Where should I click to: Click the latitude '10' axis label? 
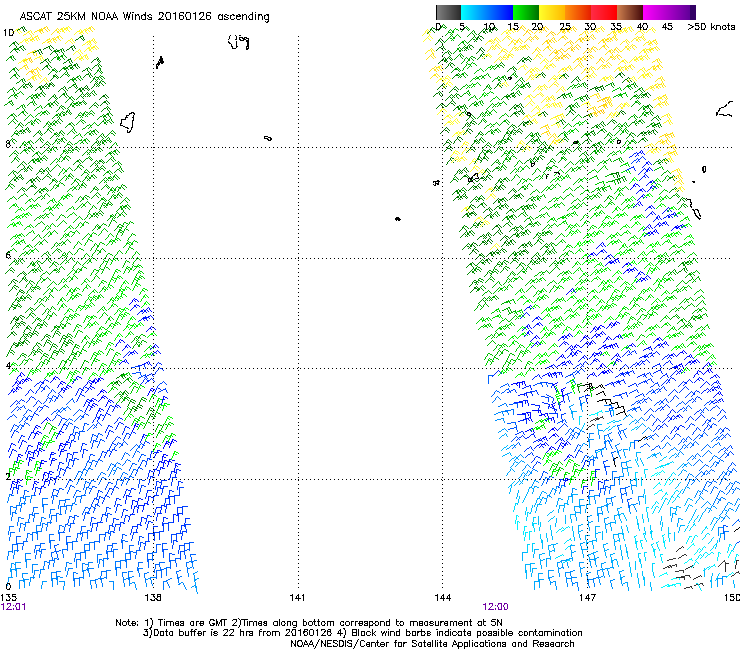[x=8, y=33]
